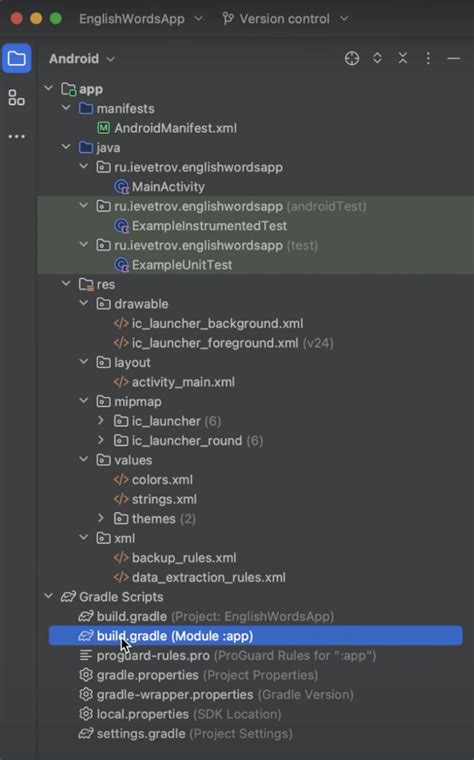Click the colors.xml file icon
474x760 pixels.
(121, 480)
